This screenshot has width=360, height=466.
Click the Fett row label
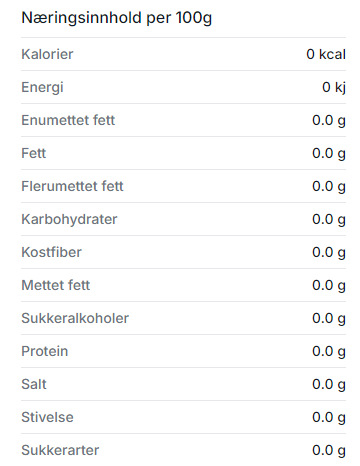click(x=34, y=153)
